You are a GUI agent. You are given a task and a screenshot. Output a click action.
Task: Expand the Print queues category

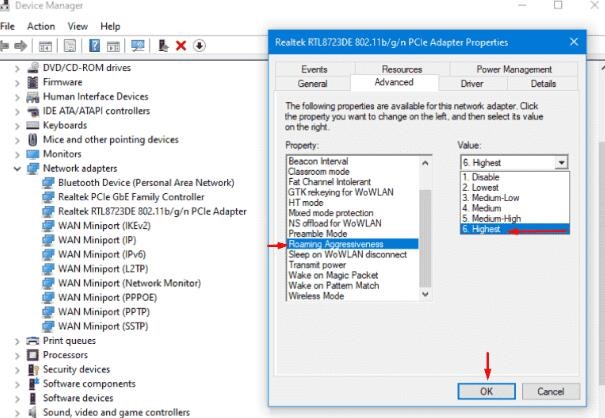pos(18,341)
